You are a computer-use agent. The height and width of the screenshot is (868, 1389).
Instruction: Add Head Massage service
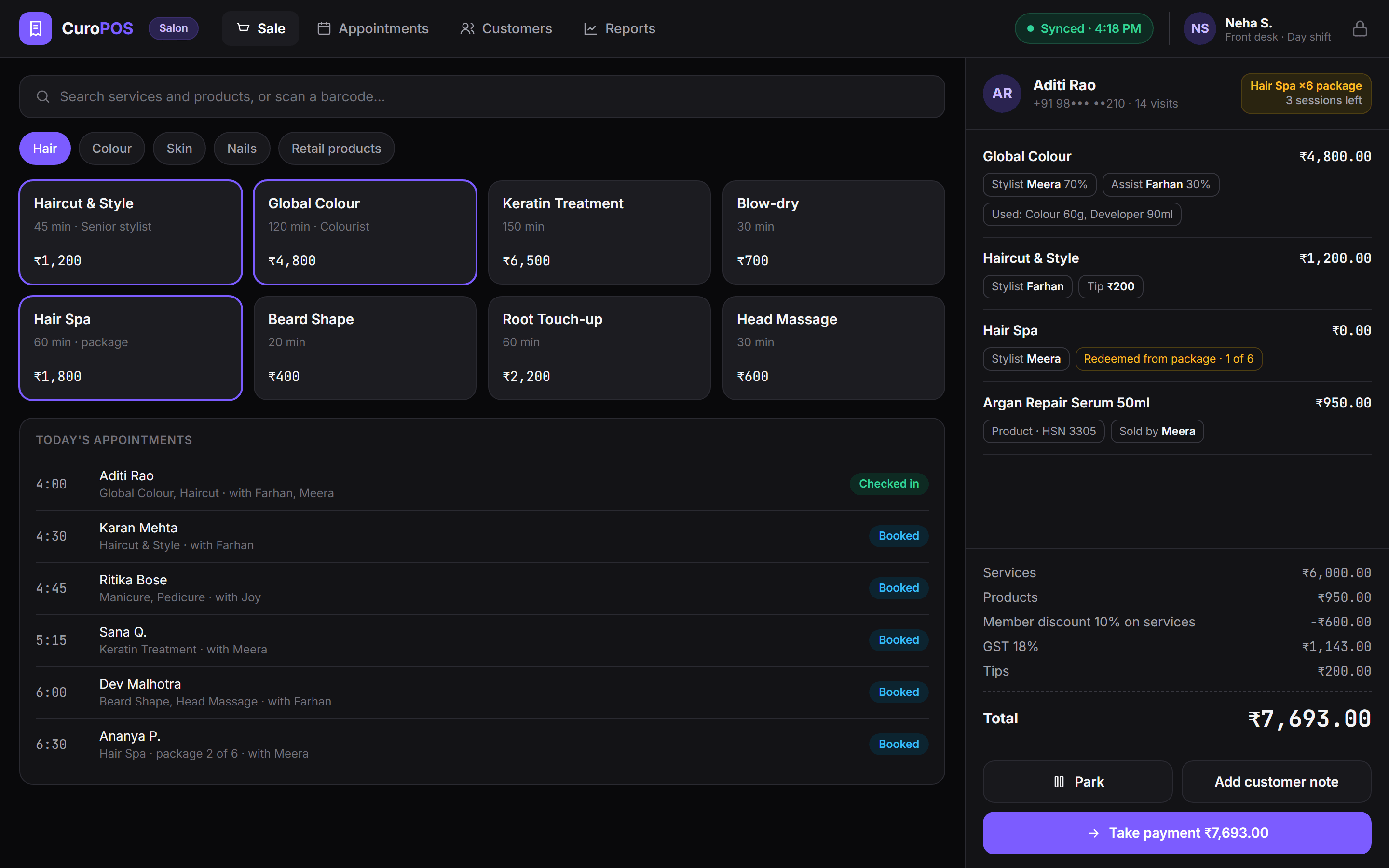click(833, 348)
